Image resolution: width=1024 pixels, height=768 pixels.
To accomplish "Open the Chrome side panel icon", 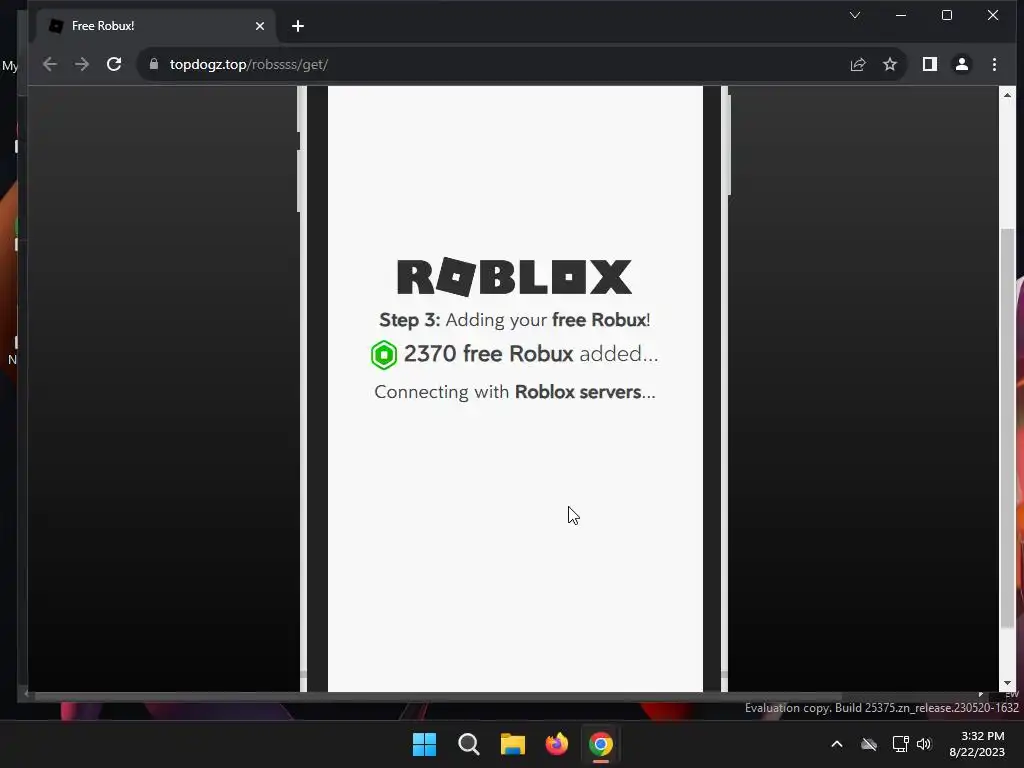I will (929, 64).
